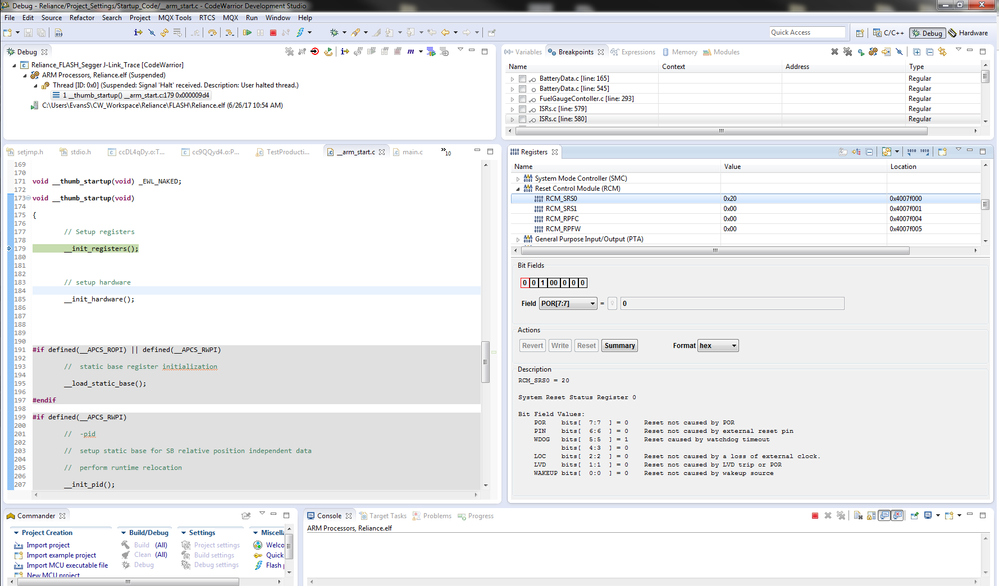The height and width of the screenshot is (586, 999).
Task: Expand General Purpose Input/Output (PTA) group
Action: click(x=517, y=239)
